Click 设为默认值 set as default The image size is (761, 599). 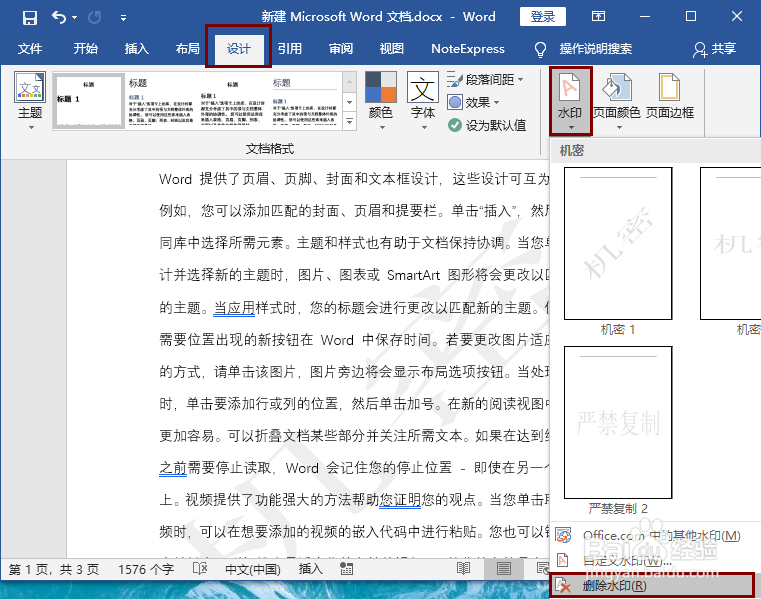tap(487, 125)
